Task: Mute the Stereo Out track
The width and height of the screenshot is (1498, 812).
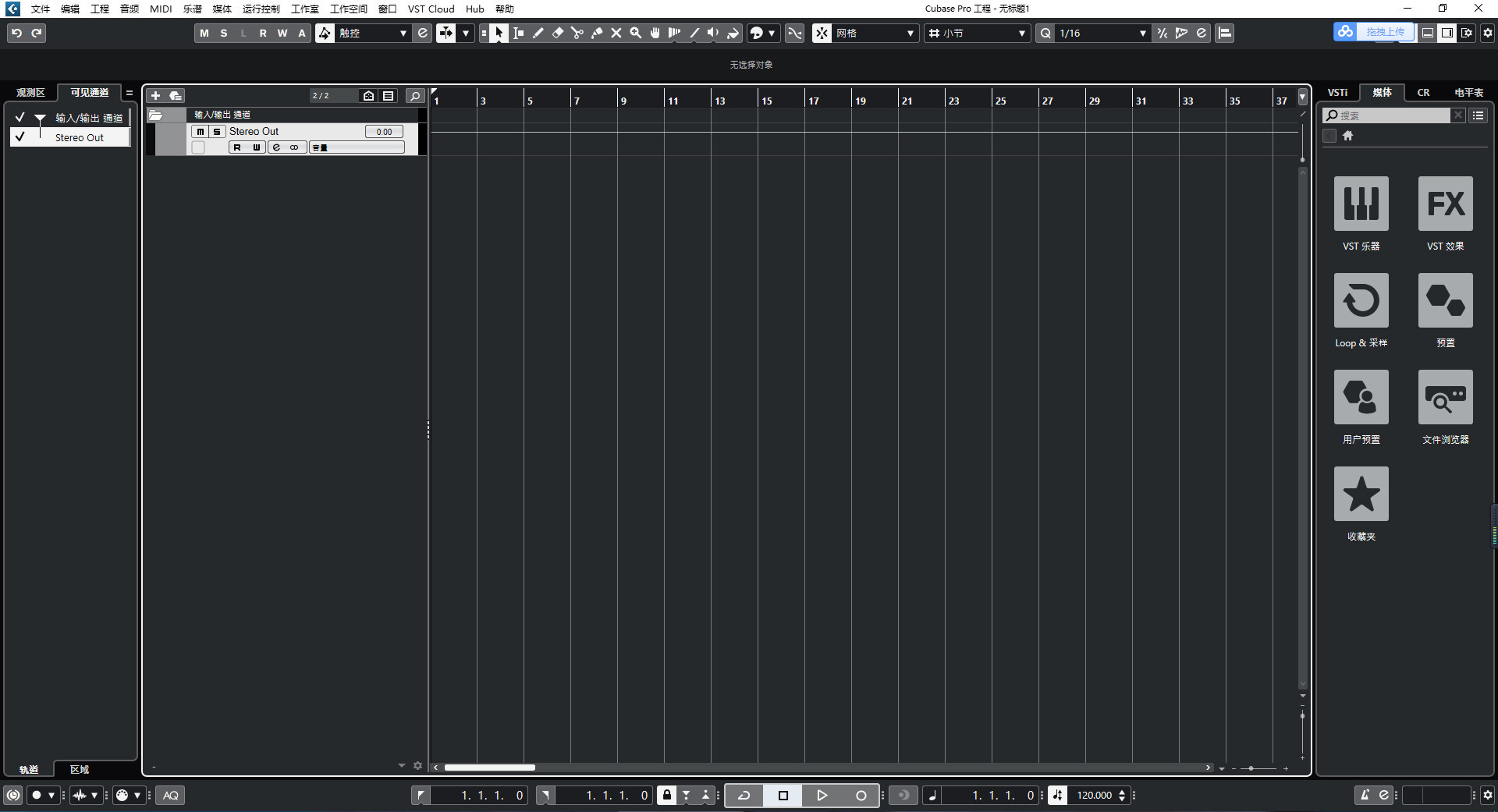Action: point(201,132)
